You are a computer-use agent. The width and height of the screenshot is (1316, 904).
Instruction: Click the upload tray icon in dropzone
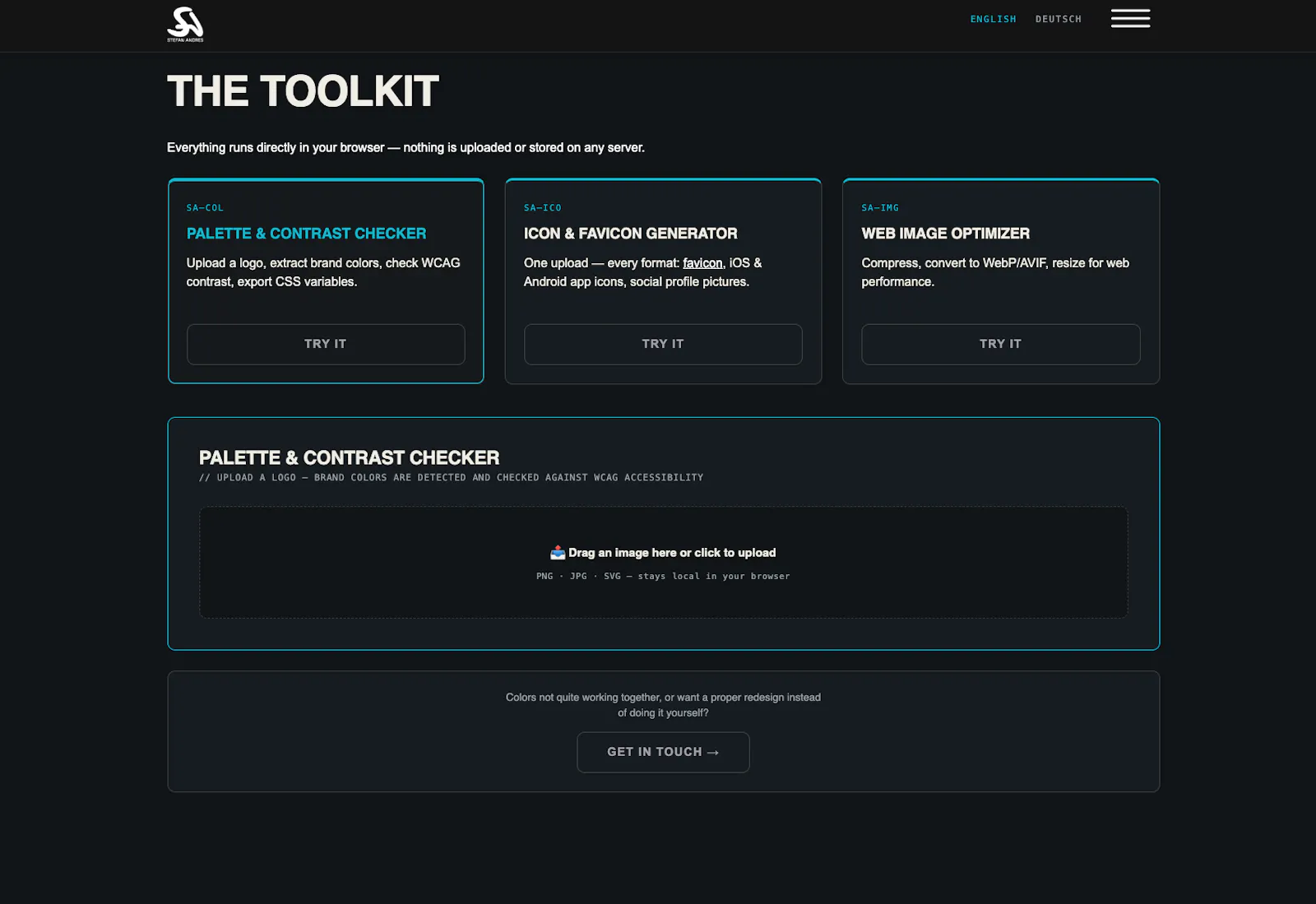(558, 553)
